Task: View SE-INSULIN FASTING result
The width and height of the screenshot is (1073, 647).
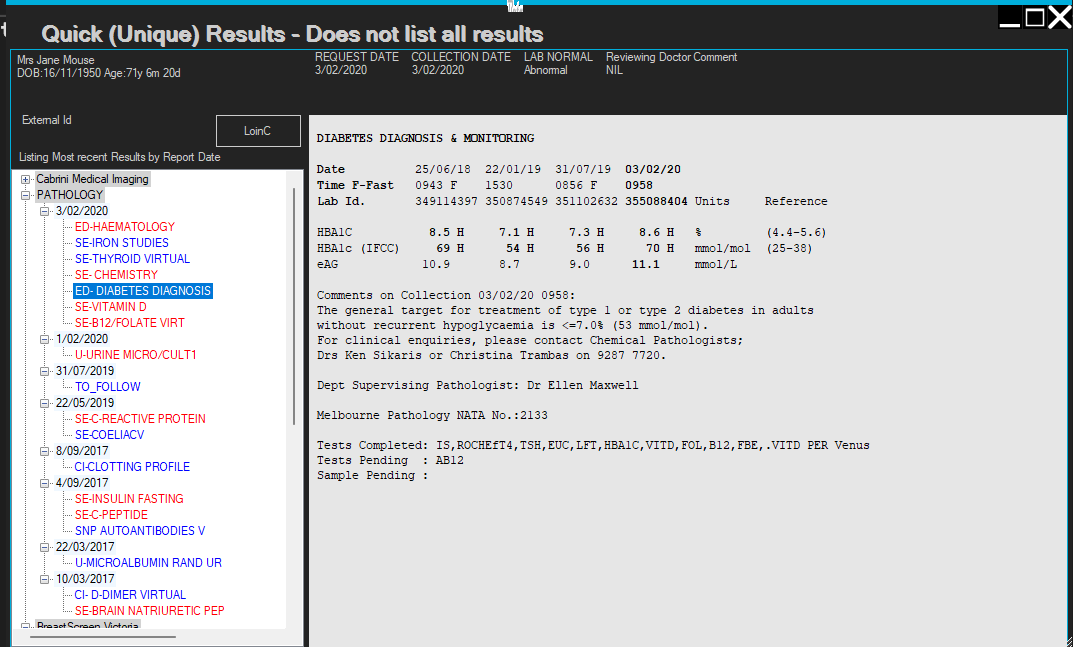Action: pyautogui.click(x=129, y=499)
